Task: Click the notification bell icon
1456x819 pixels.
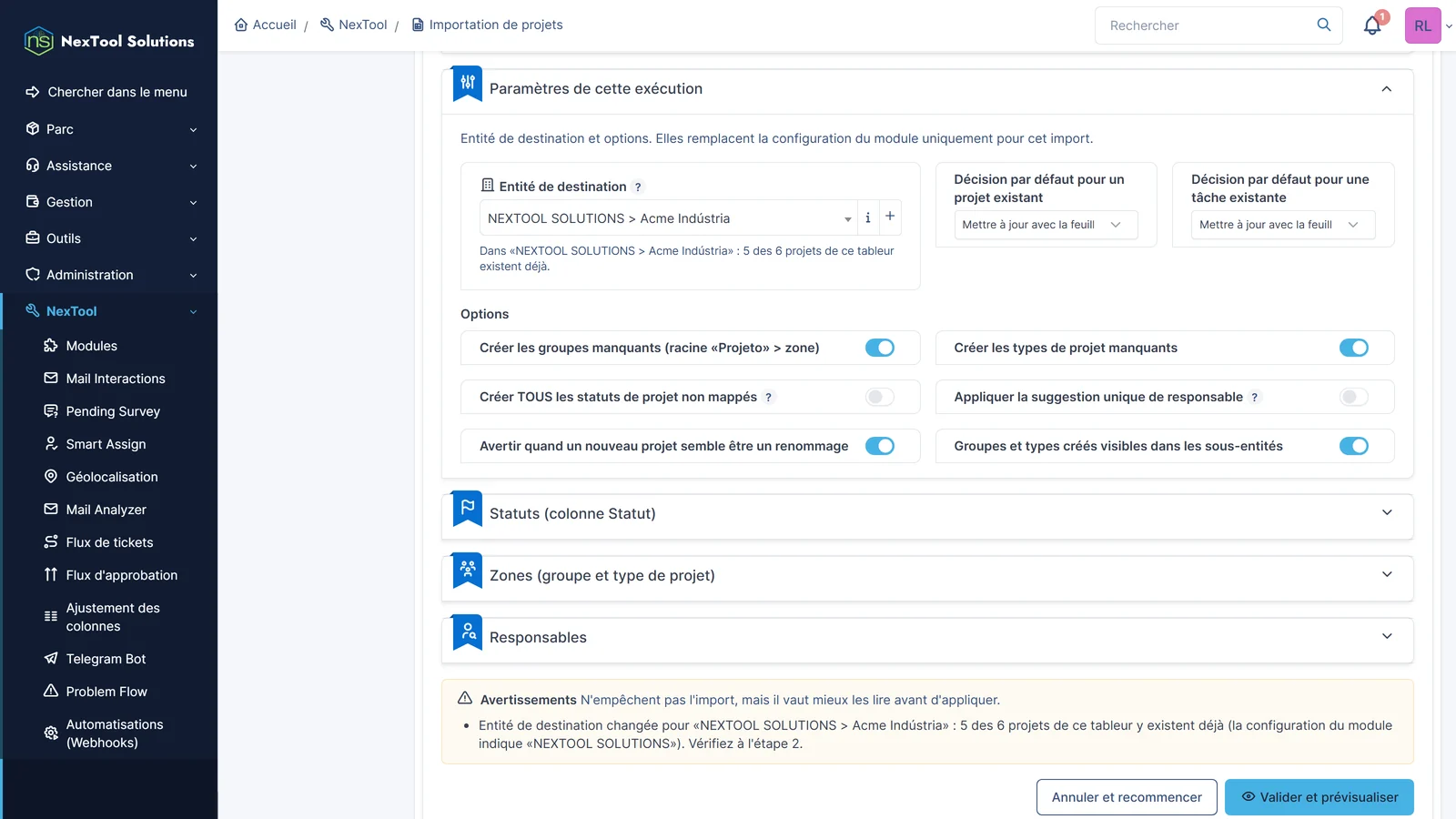Action: tap(1372, 25)
